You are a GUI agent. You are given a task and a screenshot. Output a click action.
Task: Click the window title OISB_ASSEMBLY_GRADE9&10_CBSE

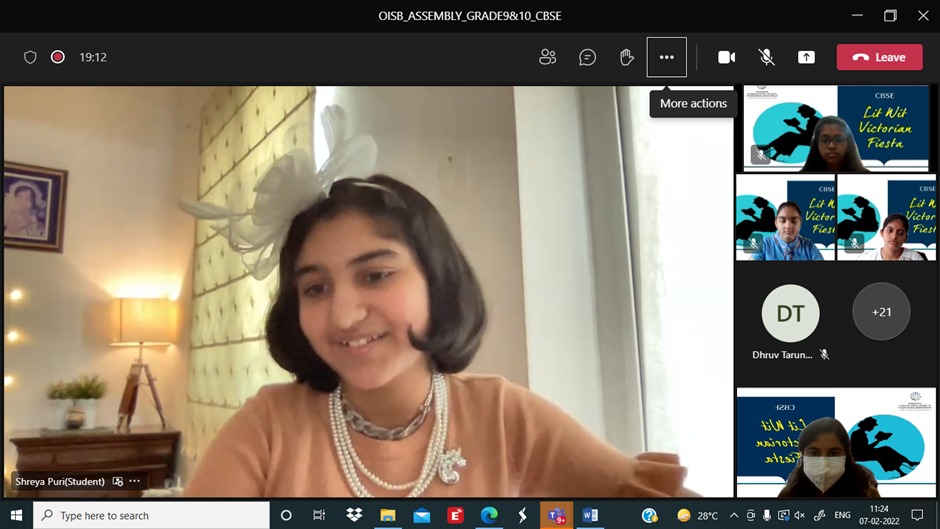469,16
